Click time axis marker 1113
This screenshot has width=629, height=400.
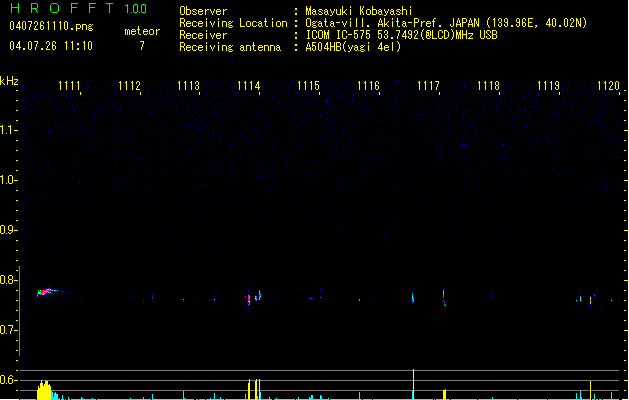(x=189, y=85)
